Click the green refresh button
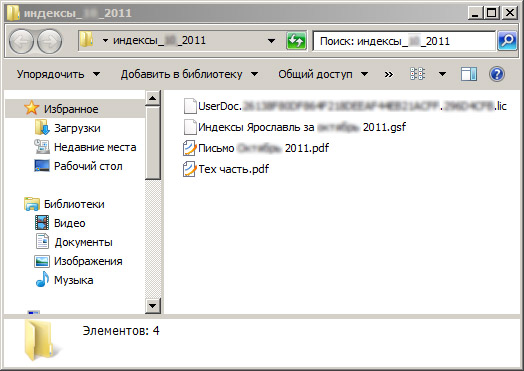 pos(296,41)
